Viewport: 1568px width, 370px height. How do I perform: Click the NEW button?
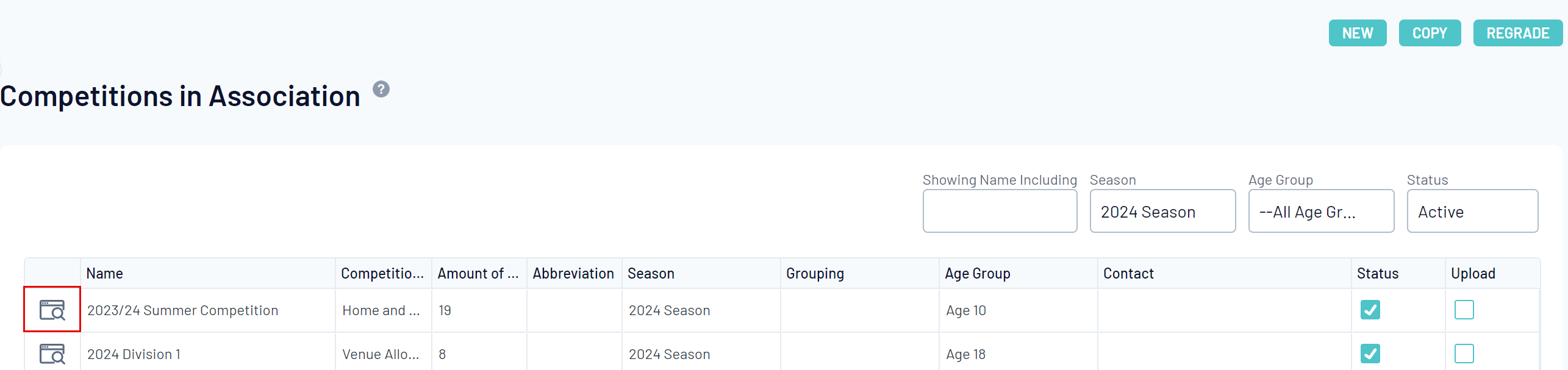[1358, 33]
